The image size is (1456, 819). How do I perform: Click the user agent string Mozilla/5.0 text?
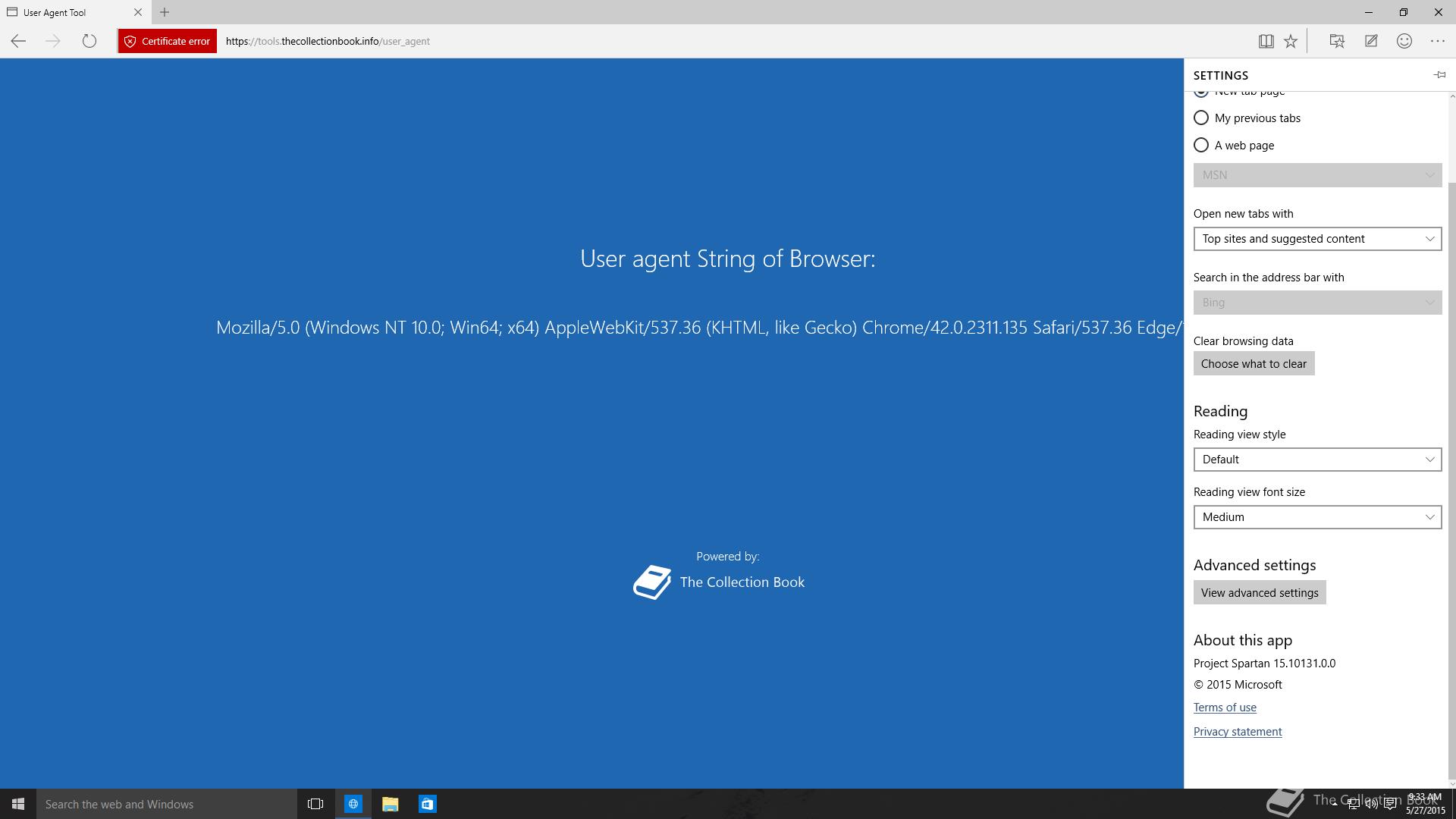click(699, 328)
